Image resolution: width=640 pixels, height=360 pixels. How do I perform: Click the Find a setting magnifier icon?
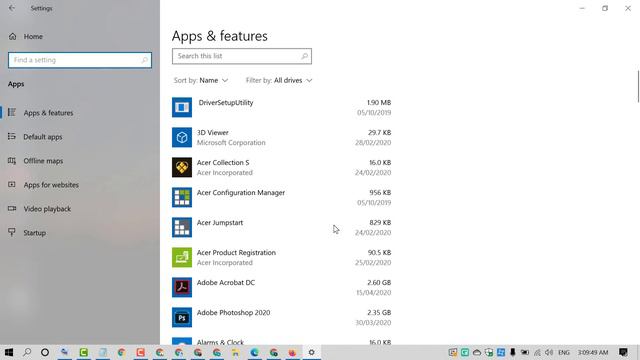coord(144,60)
